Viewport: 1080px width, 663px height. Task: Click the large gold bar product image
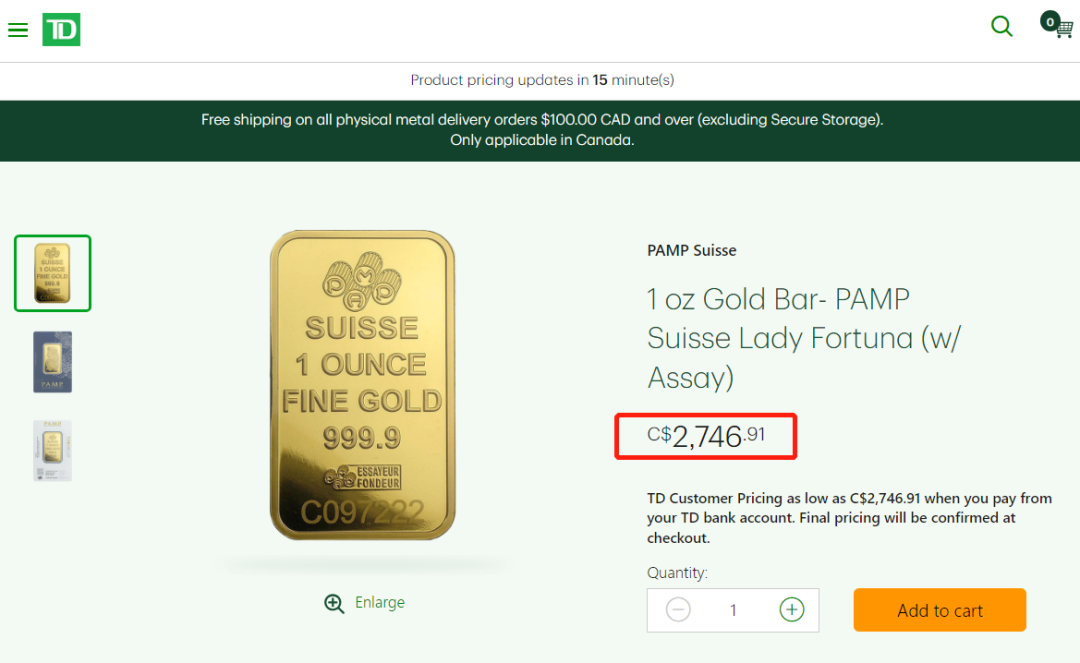pos(362,385)
